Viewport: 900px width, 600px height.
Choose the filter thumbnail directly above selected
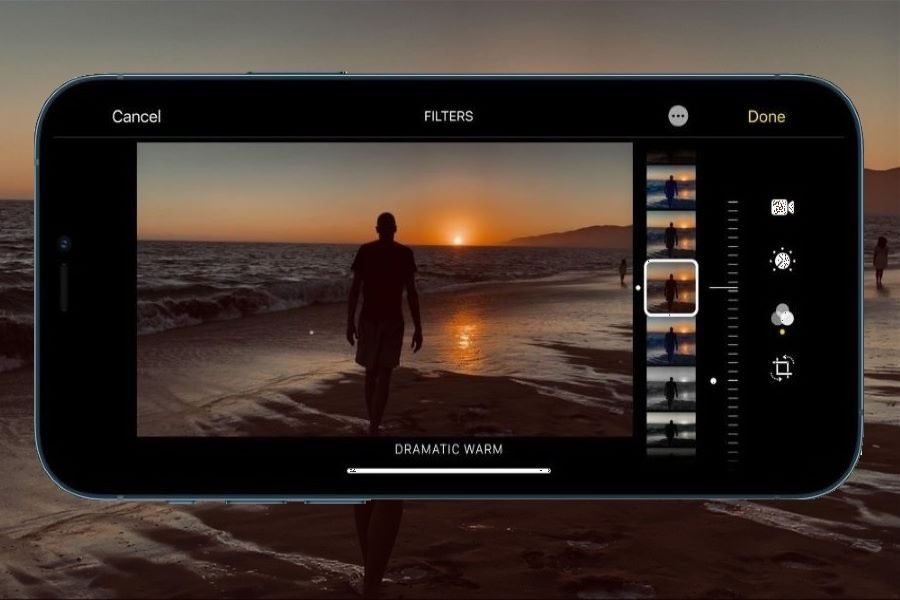click(671, 234)
